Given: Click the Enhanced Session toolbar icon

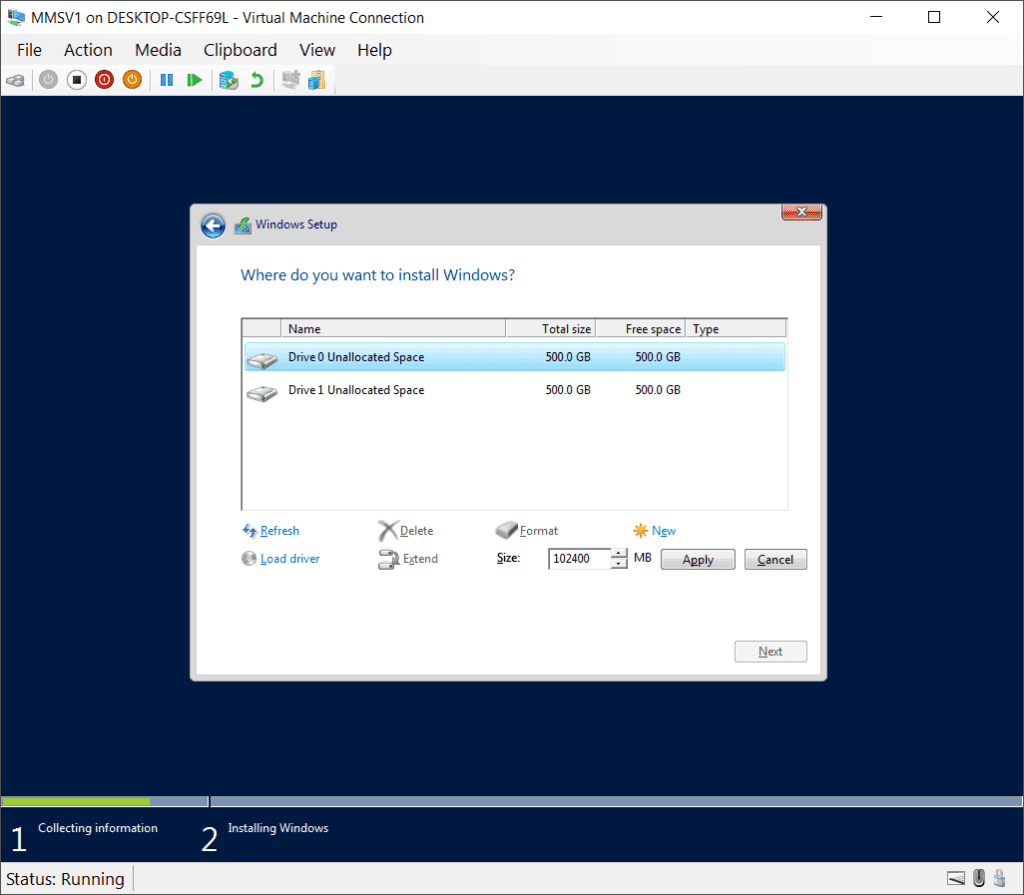Looking at the screenshot, I should [291, 80].
